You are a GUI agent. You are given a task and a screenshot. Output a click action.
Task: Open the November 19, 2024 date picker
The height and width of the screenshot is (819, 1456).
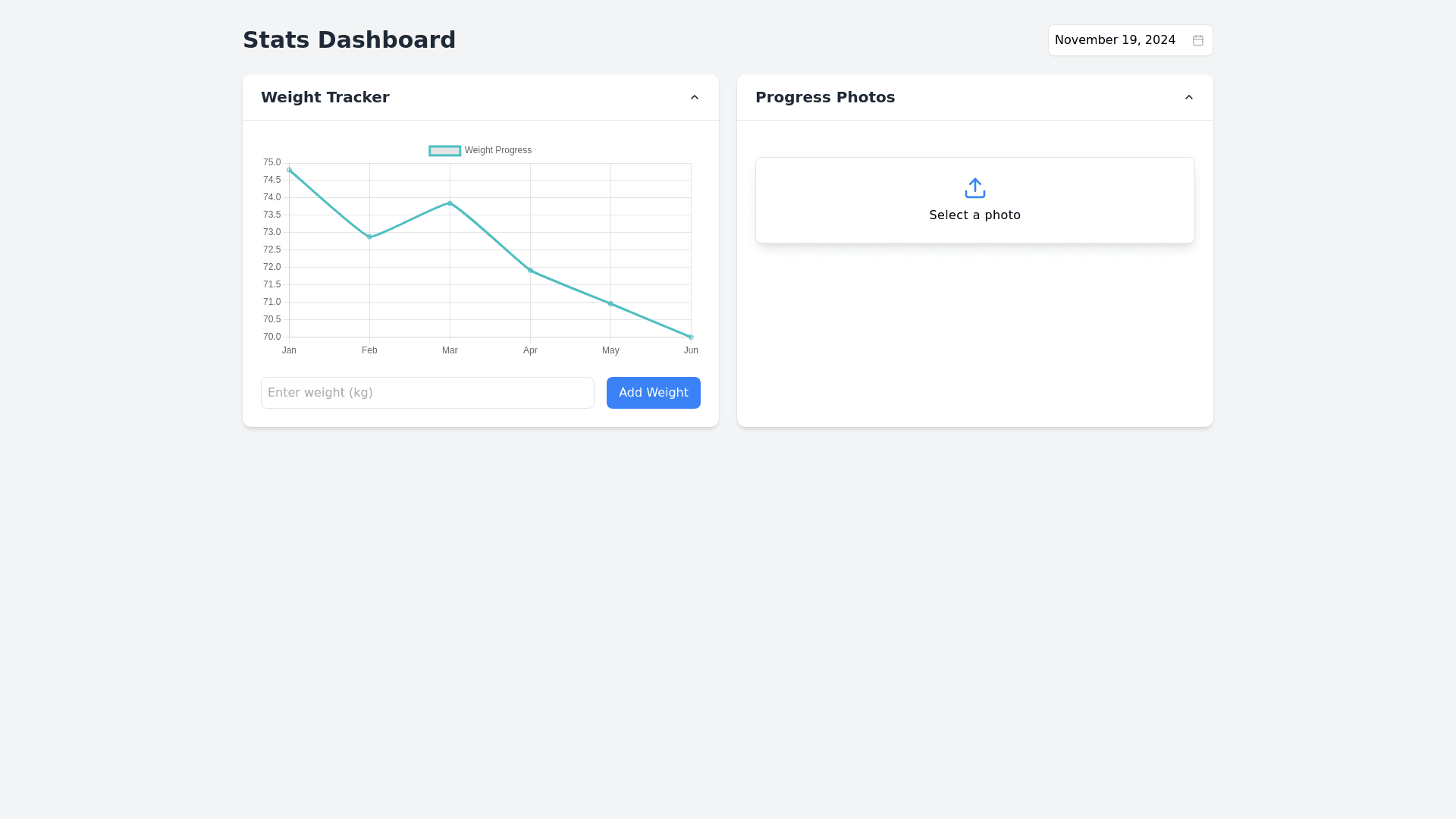(x=1115, y=40)
